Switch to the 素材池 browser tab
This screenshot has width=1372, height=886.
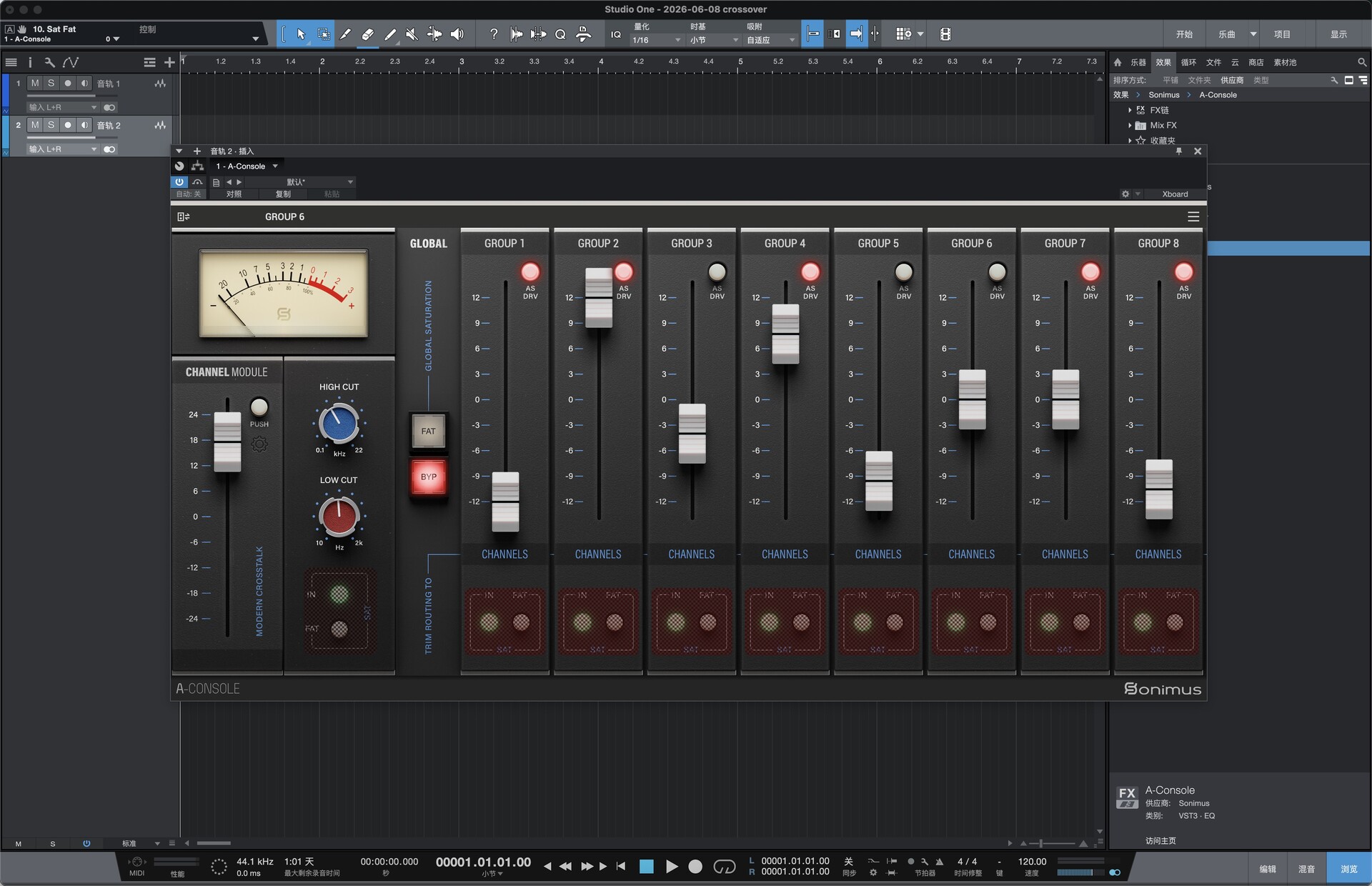[x=1285, y=62]
